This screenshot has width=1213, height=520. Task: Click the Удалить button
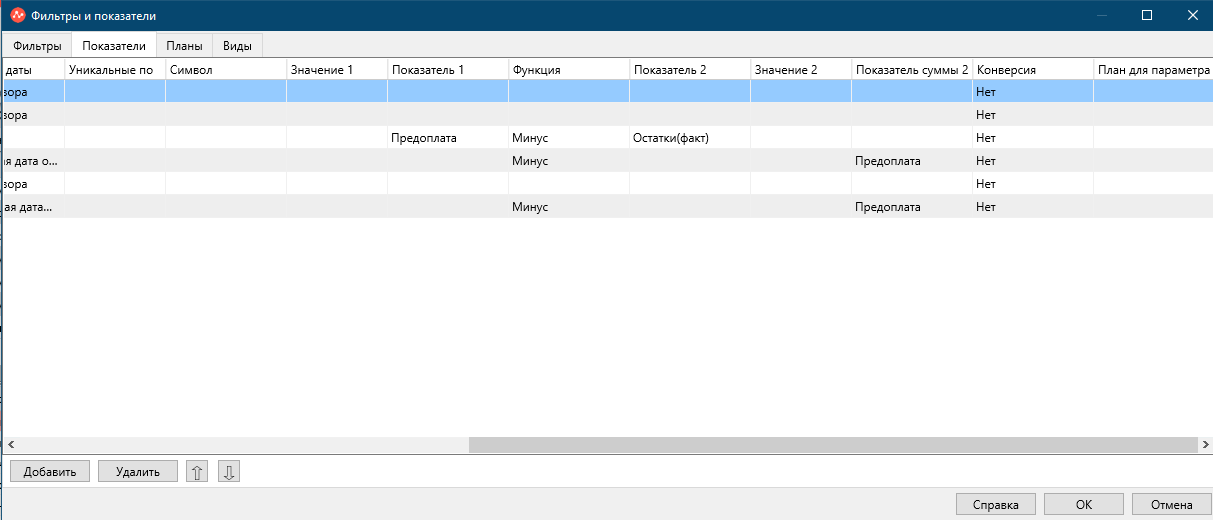(x=138, y=472)
